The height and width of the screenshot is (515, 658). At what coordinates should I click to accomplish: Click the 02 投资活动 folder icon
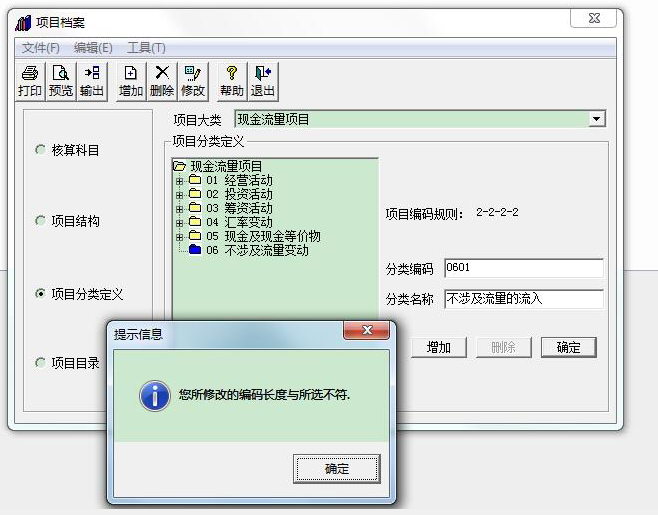(x=195, y=194)
